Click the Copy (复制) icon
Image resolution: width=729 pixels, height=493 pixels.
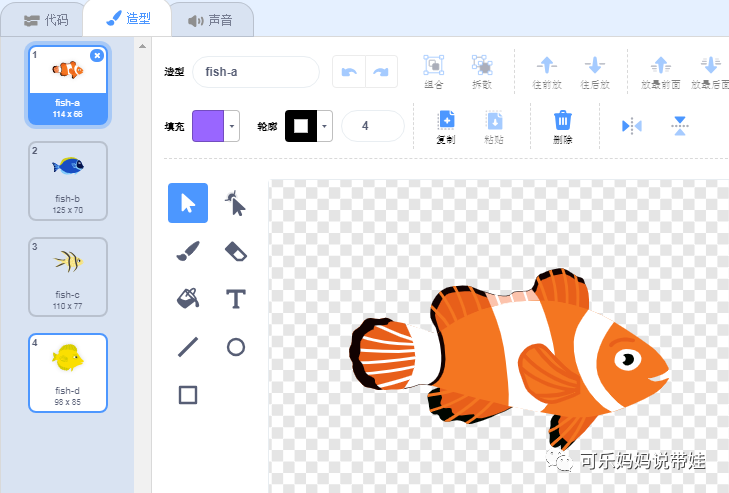[x=446, y=127]
